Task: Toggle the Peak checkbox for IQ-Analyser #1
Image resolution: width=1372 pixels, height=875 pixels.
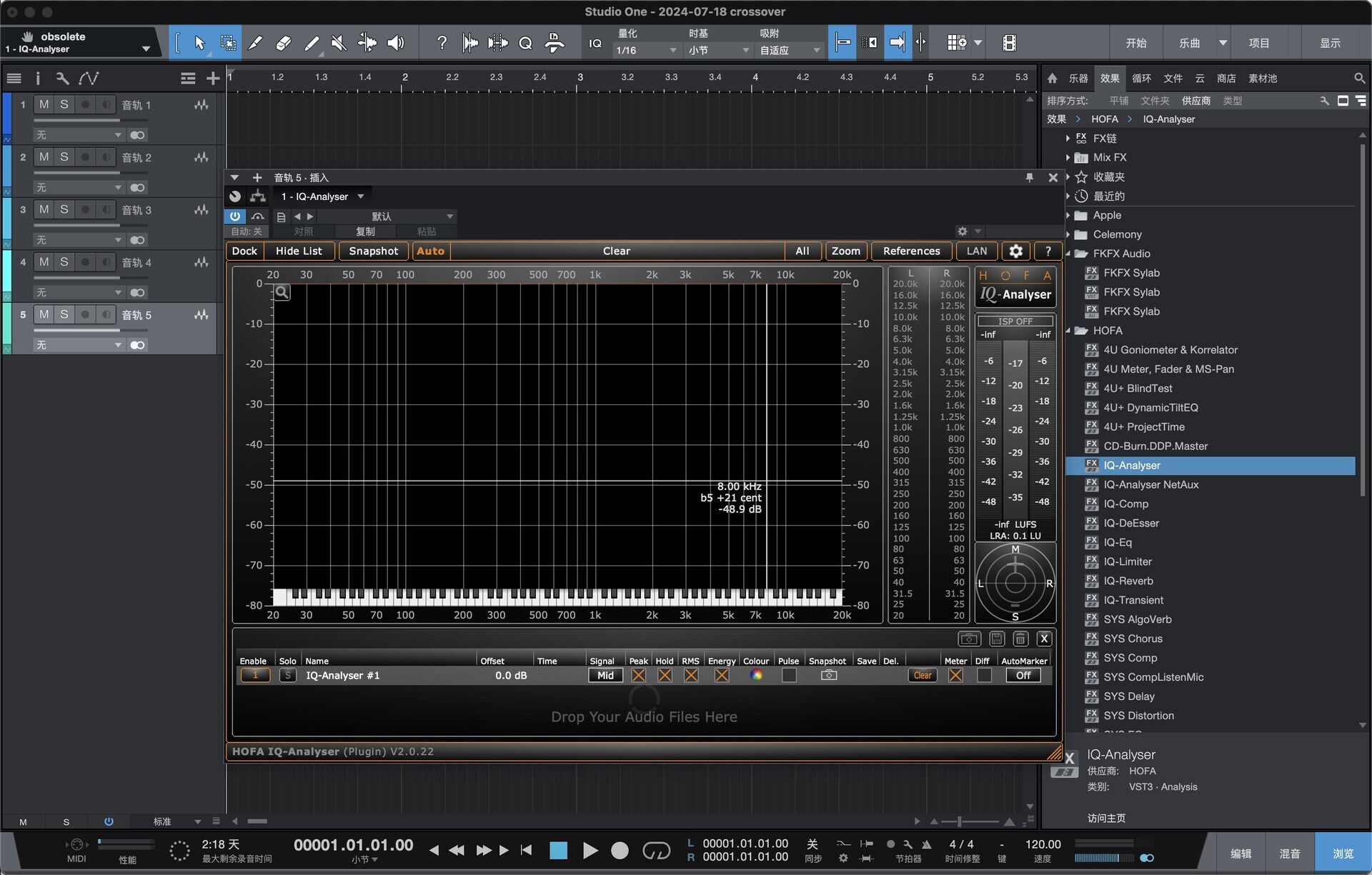Action: pyautogui.click(x=638, y=675)
